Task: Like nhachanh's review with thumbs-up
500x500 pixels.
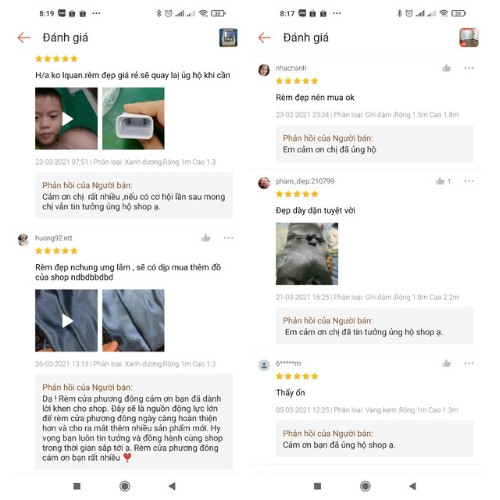Action: click(x=446, y=68)
